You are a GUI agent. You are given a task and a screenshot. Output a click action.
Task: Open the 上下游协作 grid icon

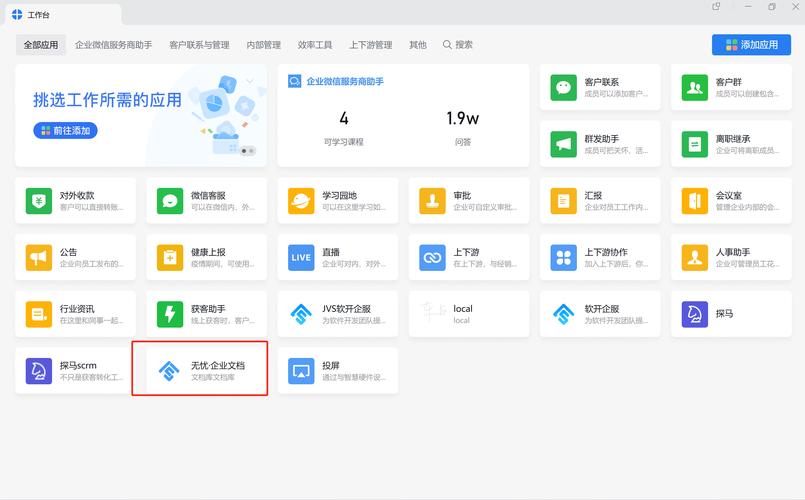click(x=564, y=258)
